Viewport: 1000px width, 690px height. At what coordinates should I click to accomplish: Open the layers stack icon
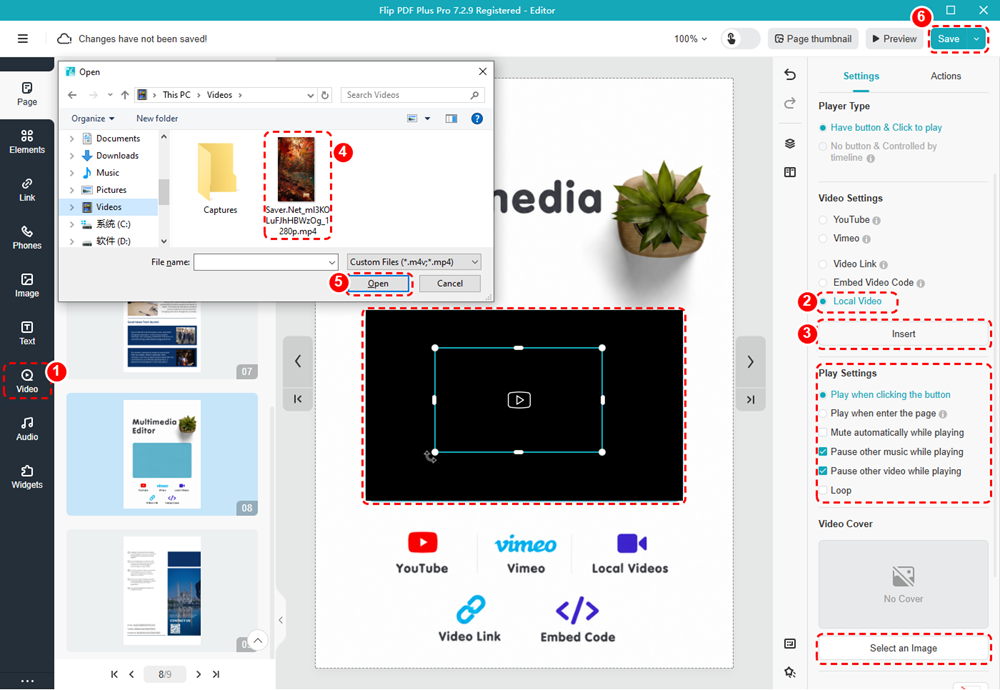[790, 143]
